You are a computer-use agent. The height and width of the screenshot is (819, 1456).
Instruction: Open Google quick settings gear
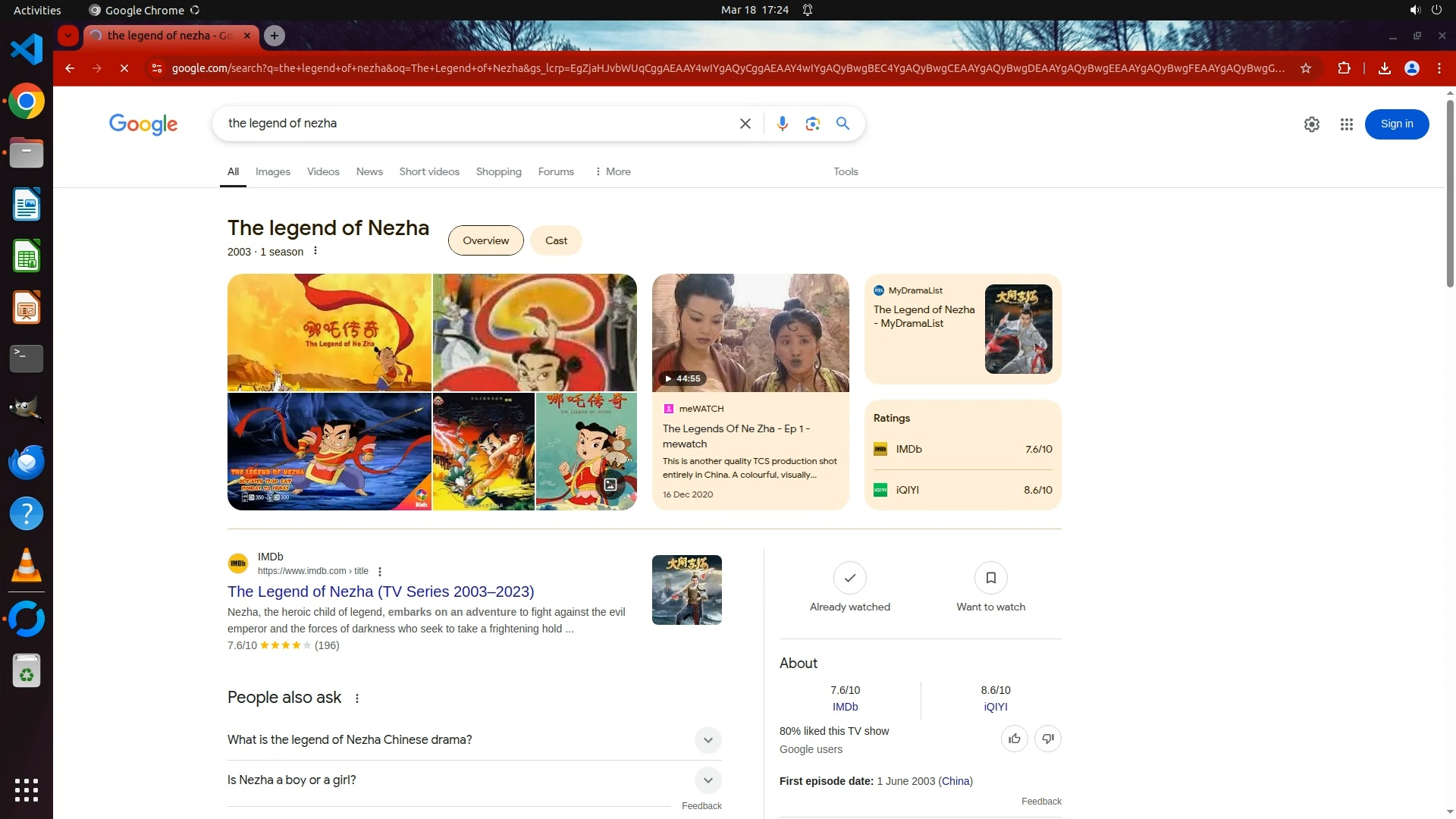pyautogui.click(x=1311, y=124)
